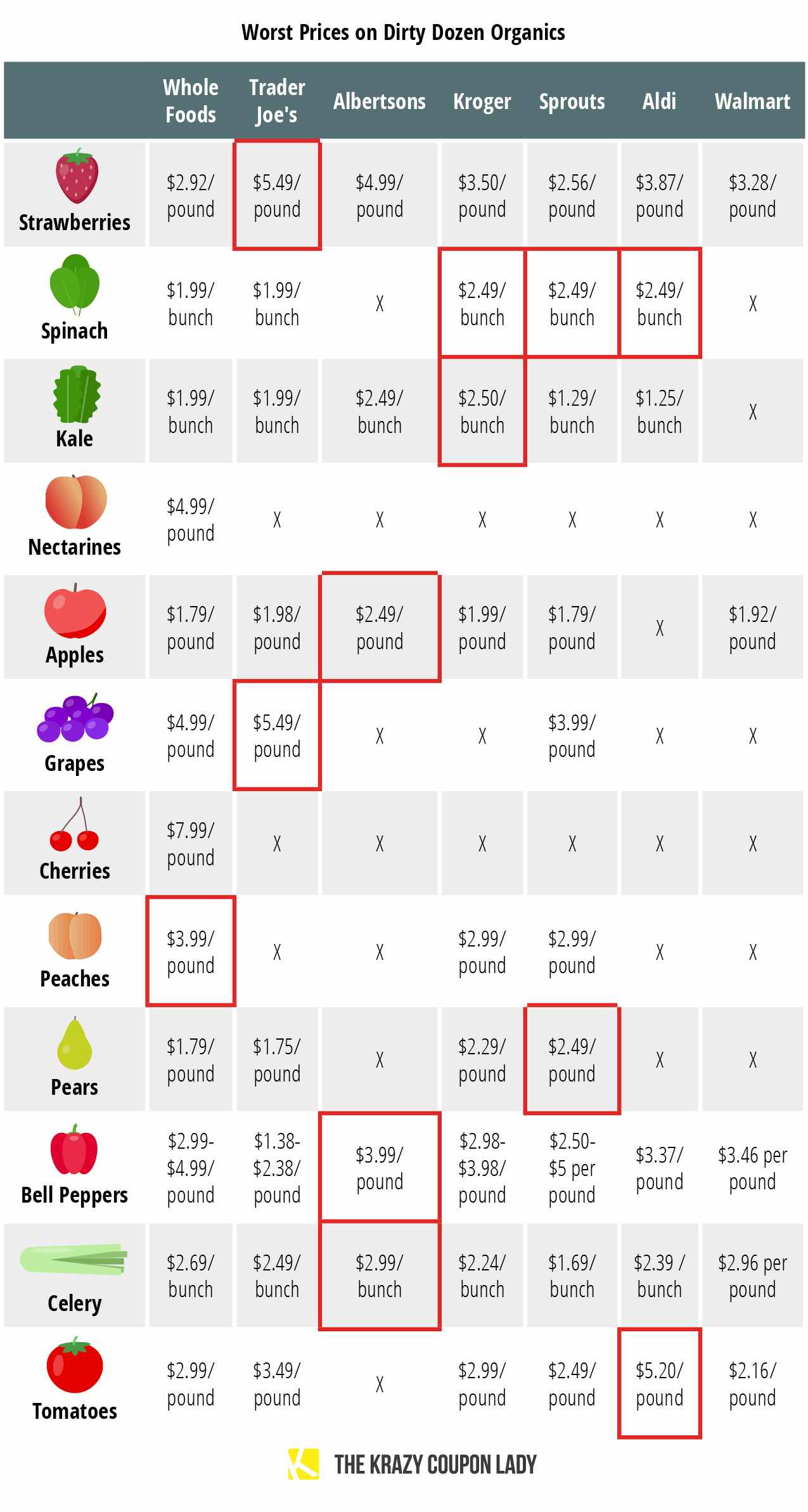Click Worst Prices on Dirty Dozen title
808x1512 pixels.
[x=403, y=32]
